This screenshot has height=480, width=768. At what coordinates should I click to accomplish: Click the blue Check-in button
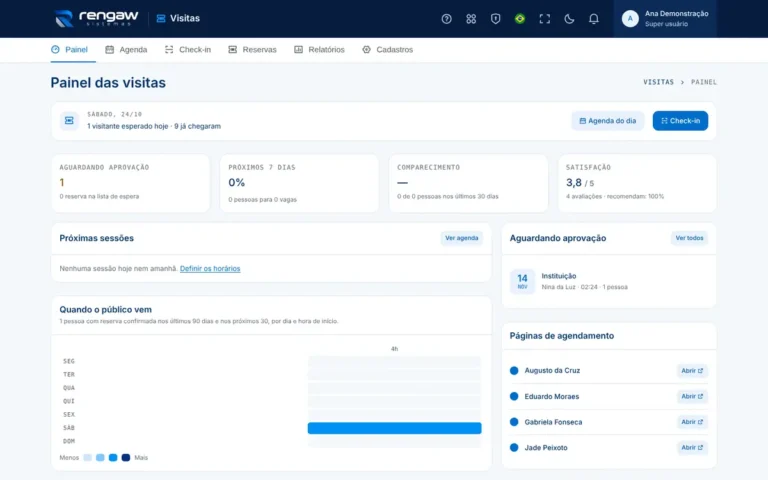(x=680, y=120)
